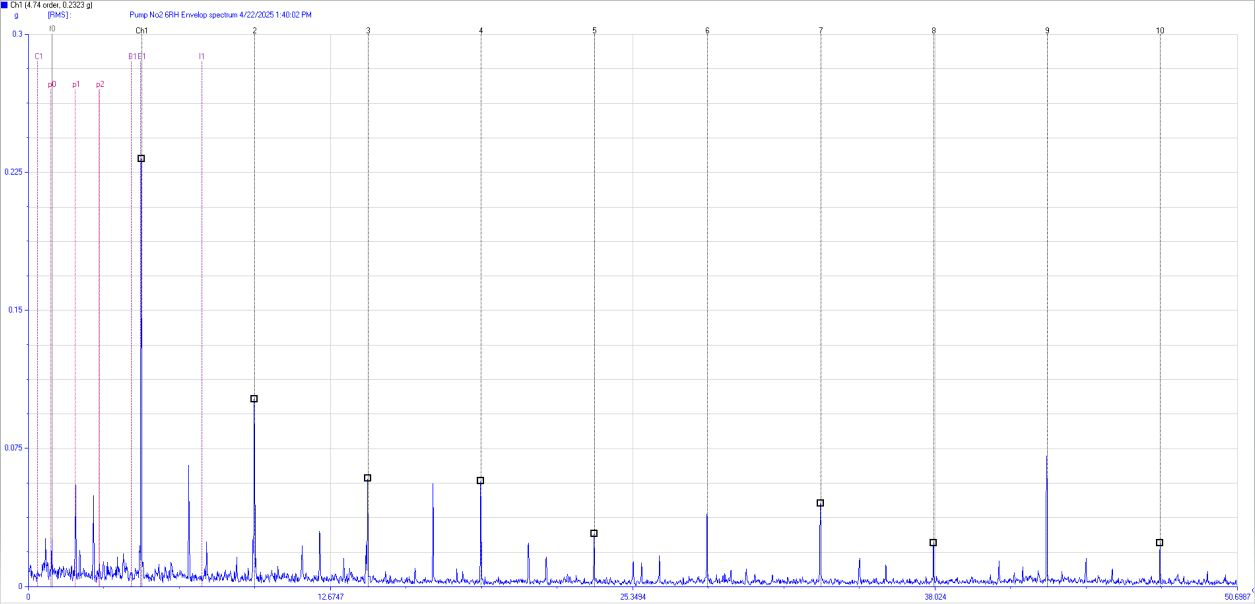Click the [RMS] detection label

coord(58,16)
